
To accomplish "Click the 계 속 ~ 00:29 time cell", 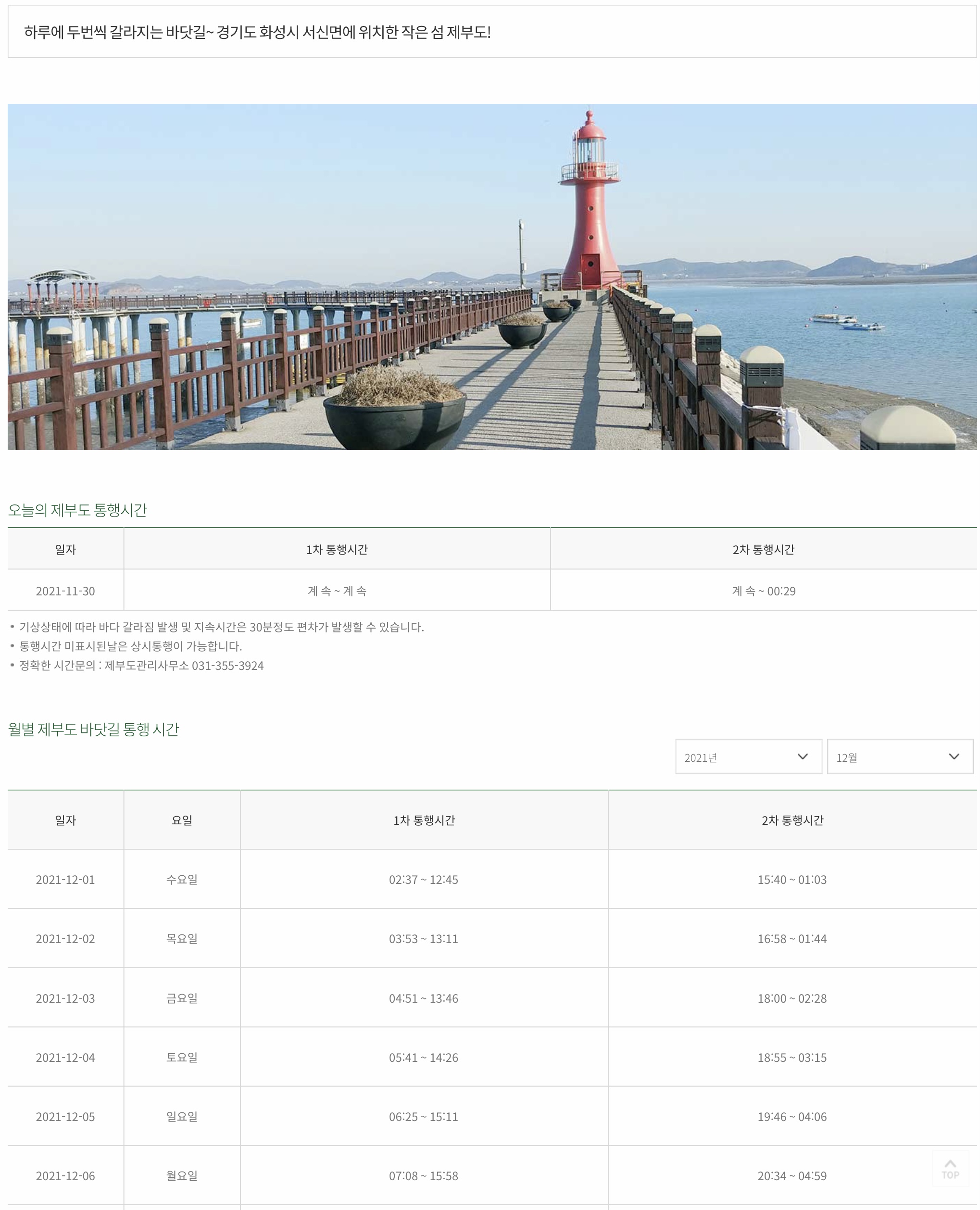I will tap(763, 591).
